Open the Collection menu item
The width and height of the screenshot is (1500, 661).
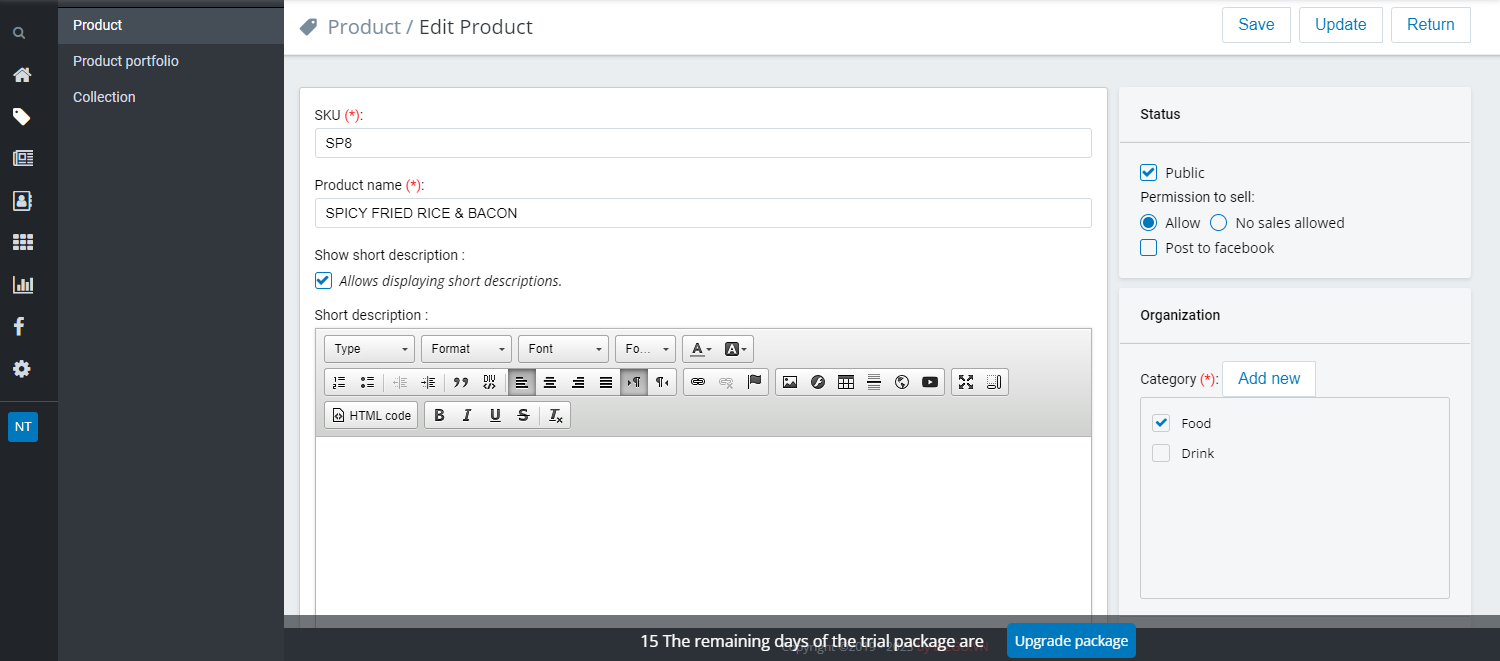pos(171,97)
